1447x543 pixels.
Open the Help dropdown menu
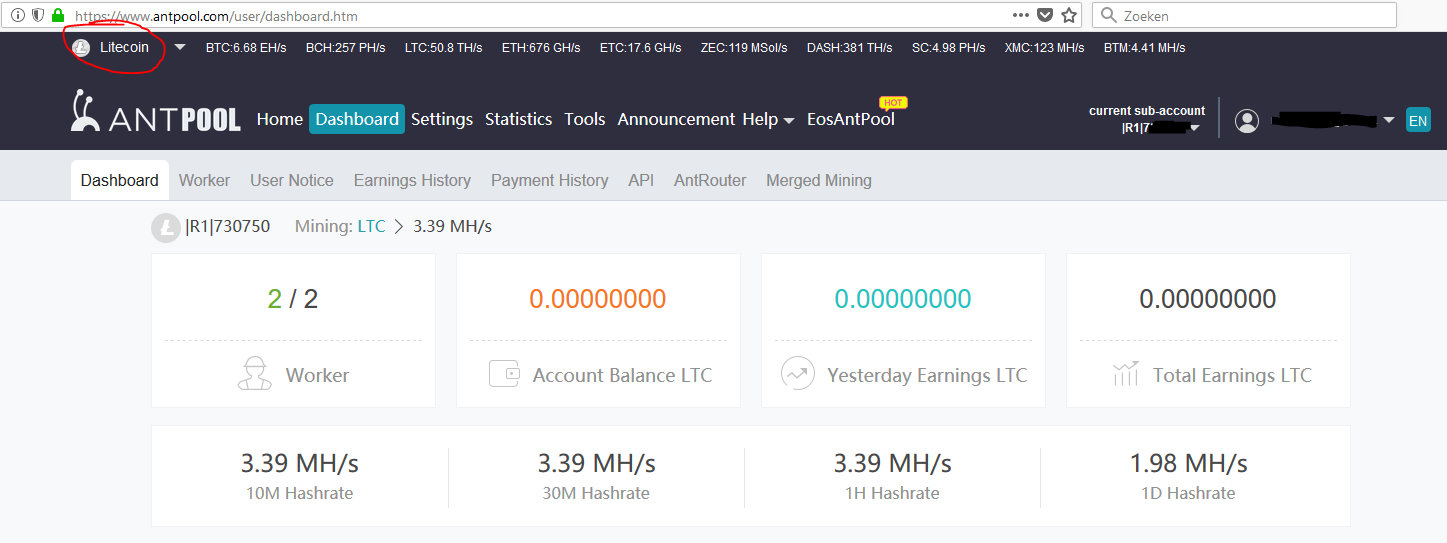point(768,119)
